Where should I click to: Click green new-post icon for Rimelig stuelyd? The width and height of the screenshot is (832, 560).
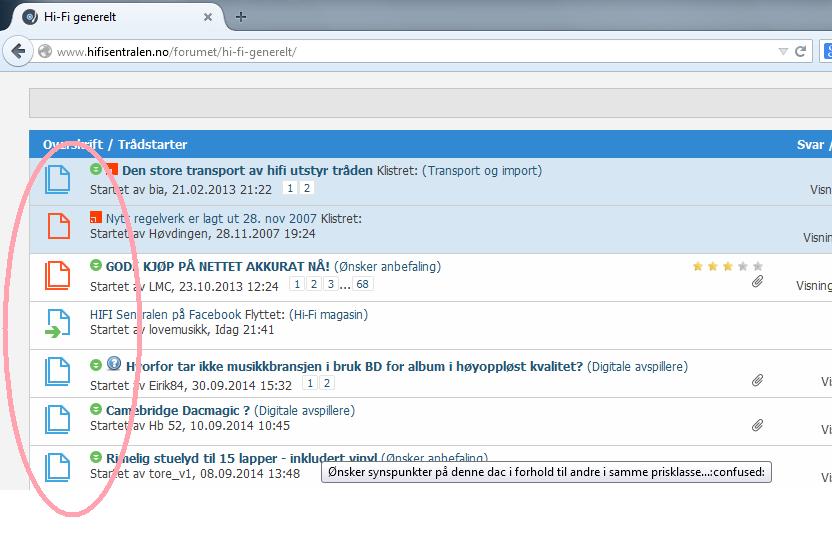tap(96, 456)
